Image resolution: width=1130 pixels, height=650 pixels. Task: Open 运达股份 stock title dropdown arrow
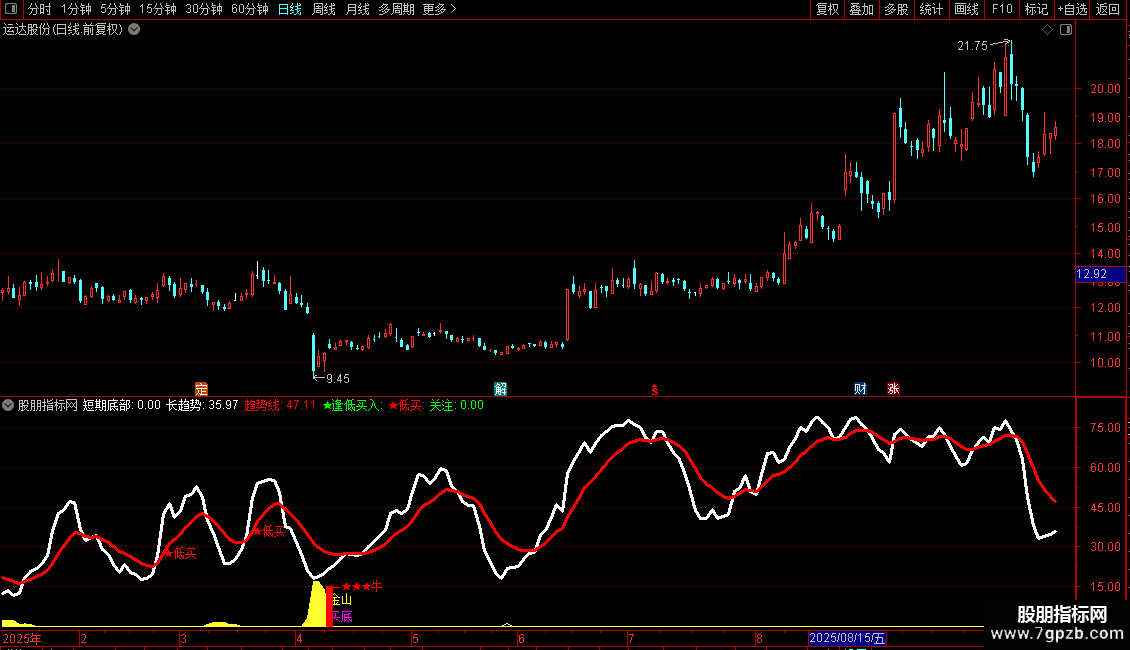coord(134,30)
